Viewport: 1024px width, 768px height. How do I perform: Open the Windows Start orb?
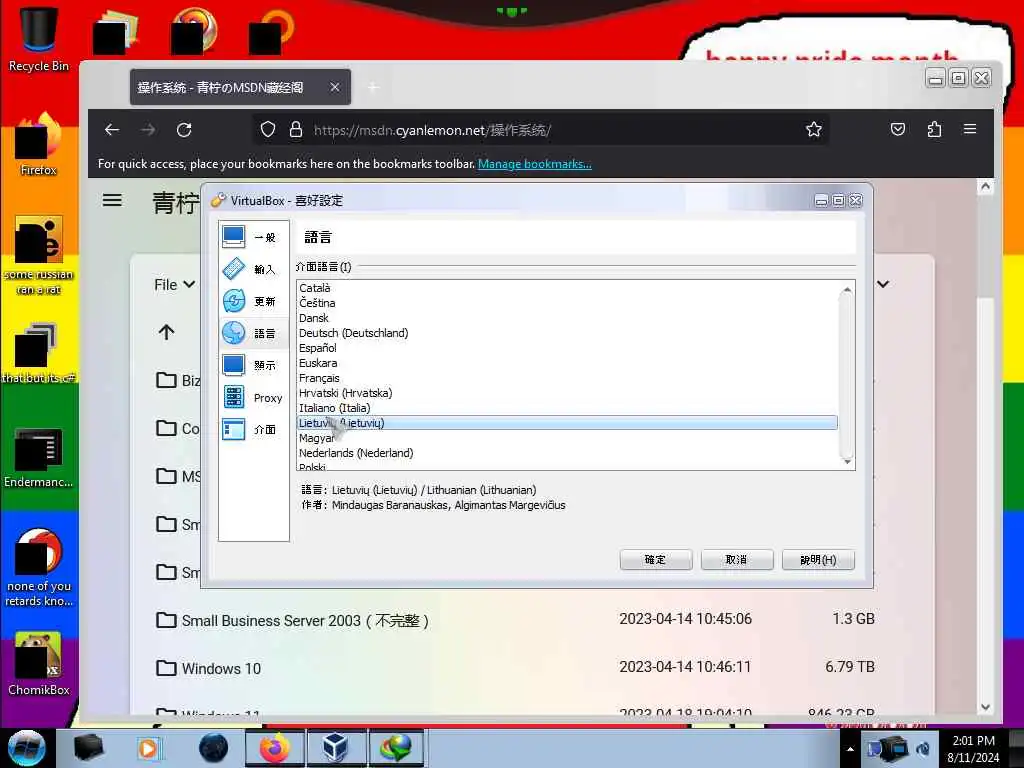point(27,748)
